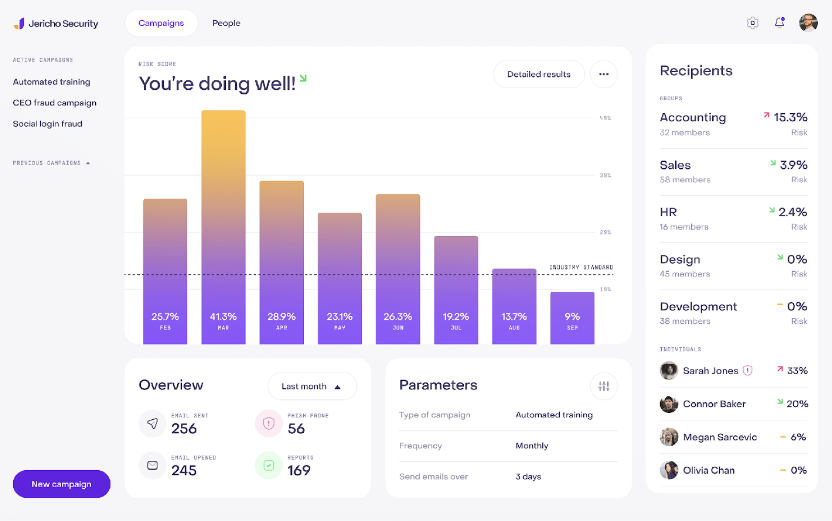Click the Industry Standard label
Viewport: 832px width, 521px height.
[581, 267]
